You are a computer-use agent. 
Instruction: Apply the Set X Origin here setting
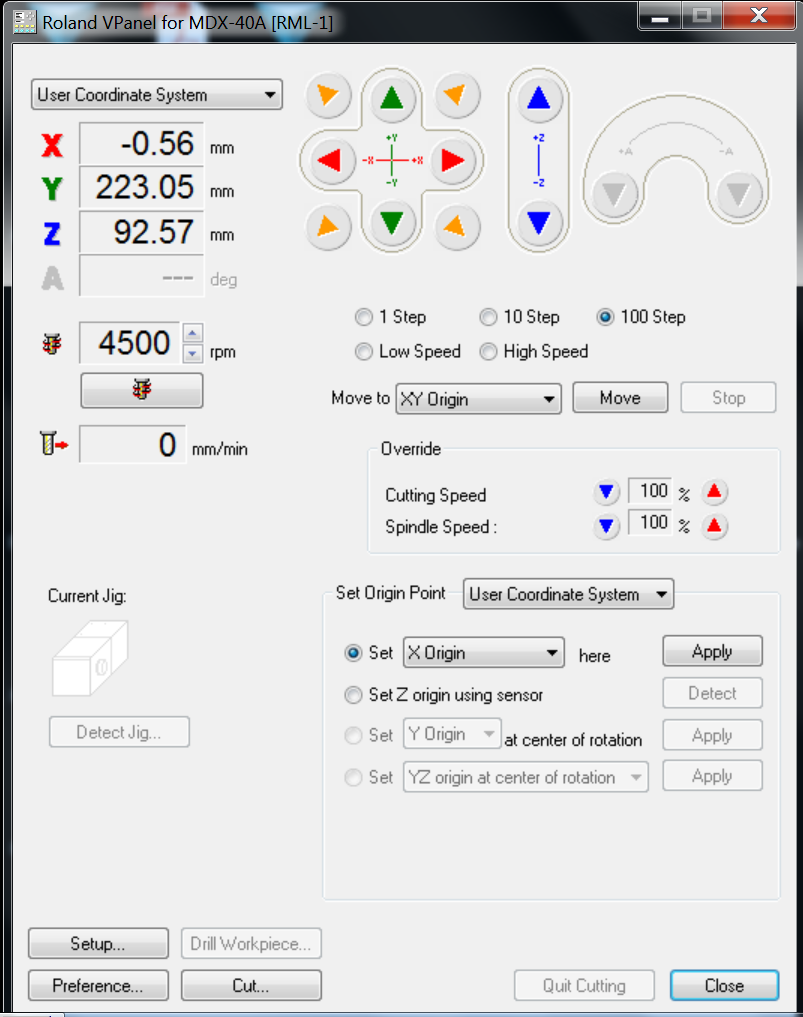tap(712, 651)
